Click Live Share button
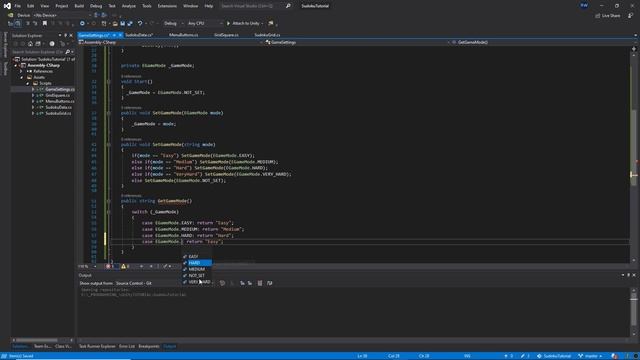This screenshot has height=360, width=640. click(607, 16)
